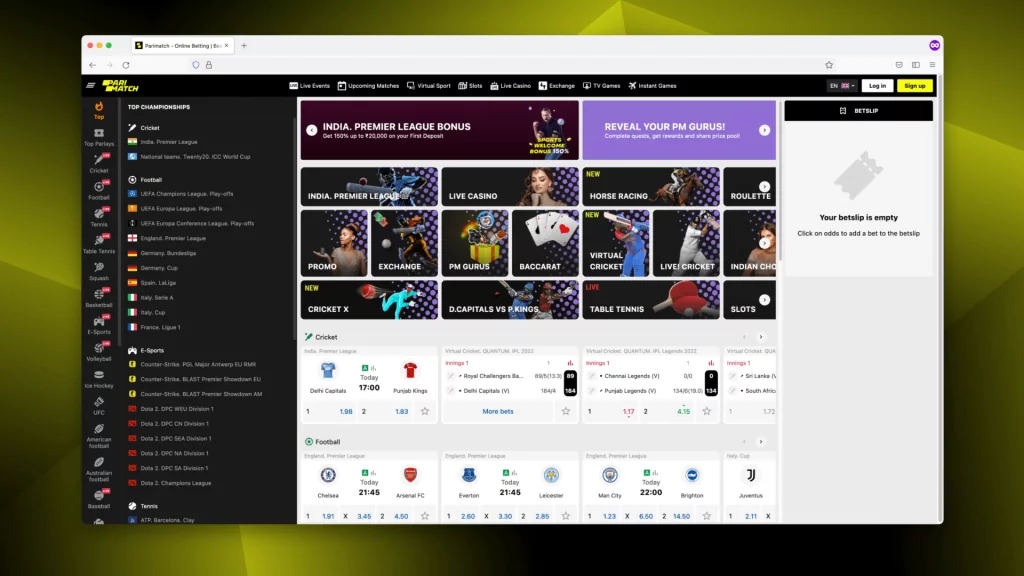1024x576 pixels.
Task: Show previous promo banner with left arrow
Action: pos(312,130)
